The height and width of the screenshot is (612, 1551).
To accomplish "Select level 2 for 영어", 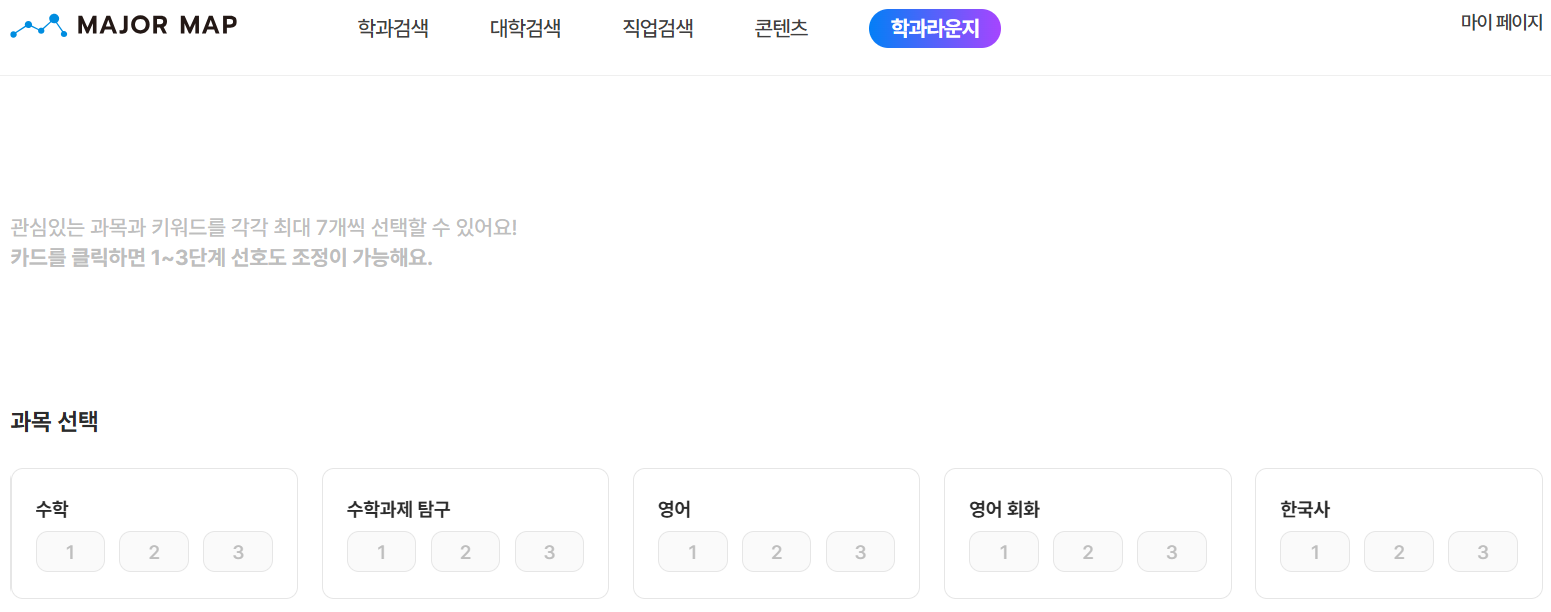I will (x=776, y=550).
